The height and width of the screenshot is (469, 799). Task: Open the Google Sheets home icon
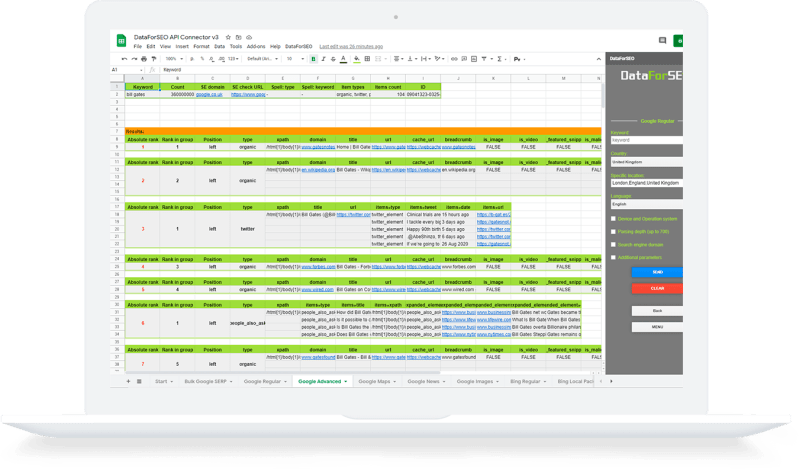point(121,41)
